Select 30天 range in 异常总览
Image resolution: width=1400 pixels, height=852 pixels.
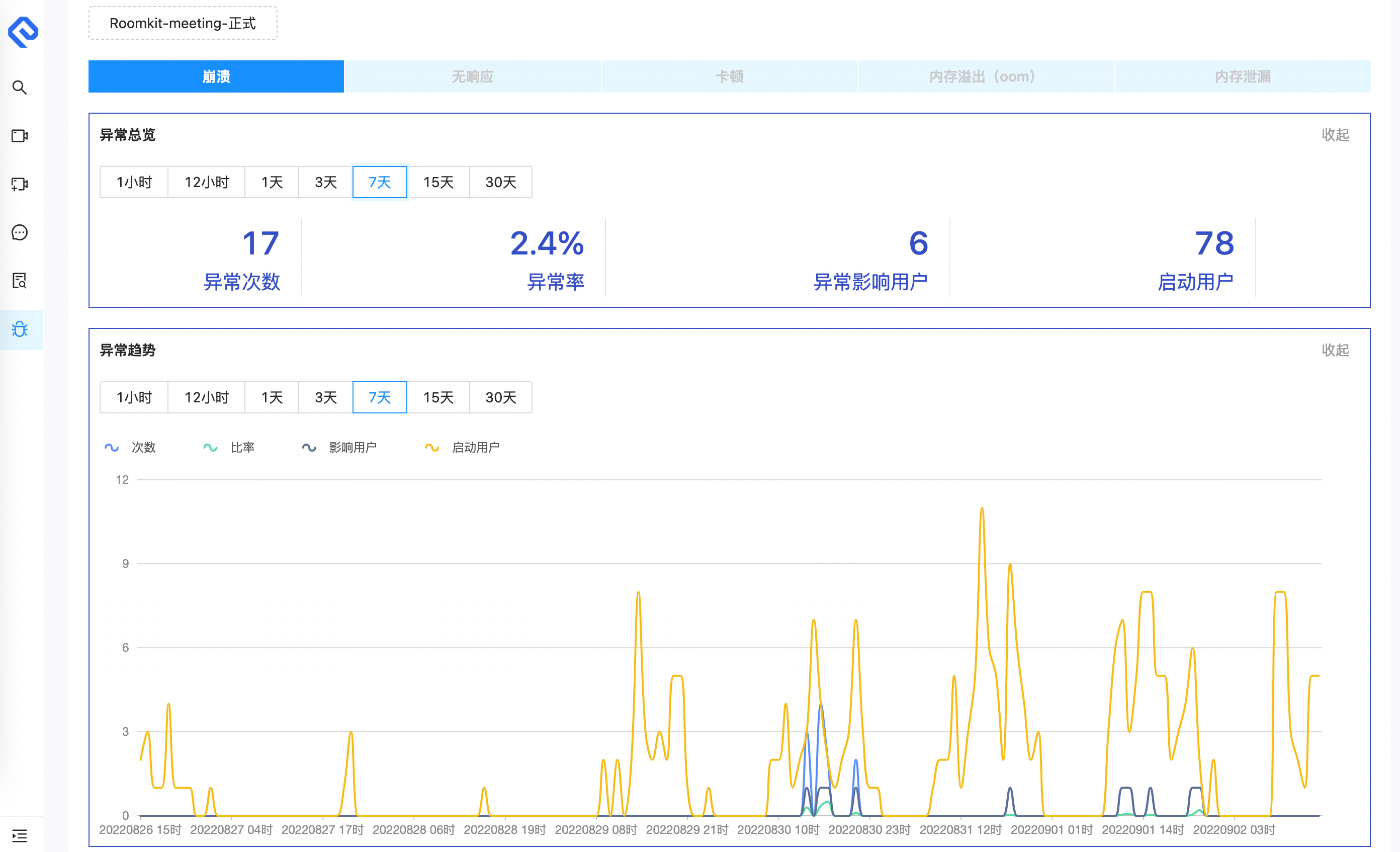click(x=501, y=182)
